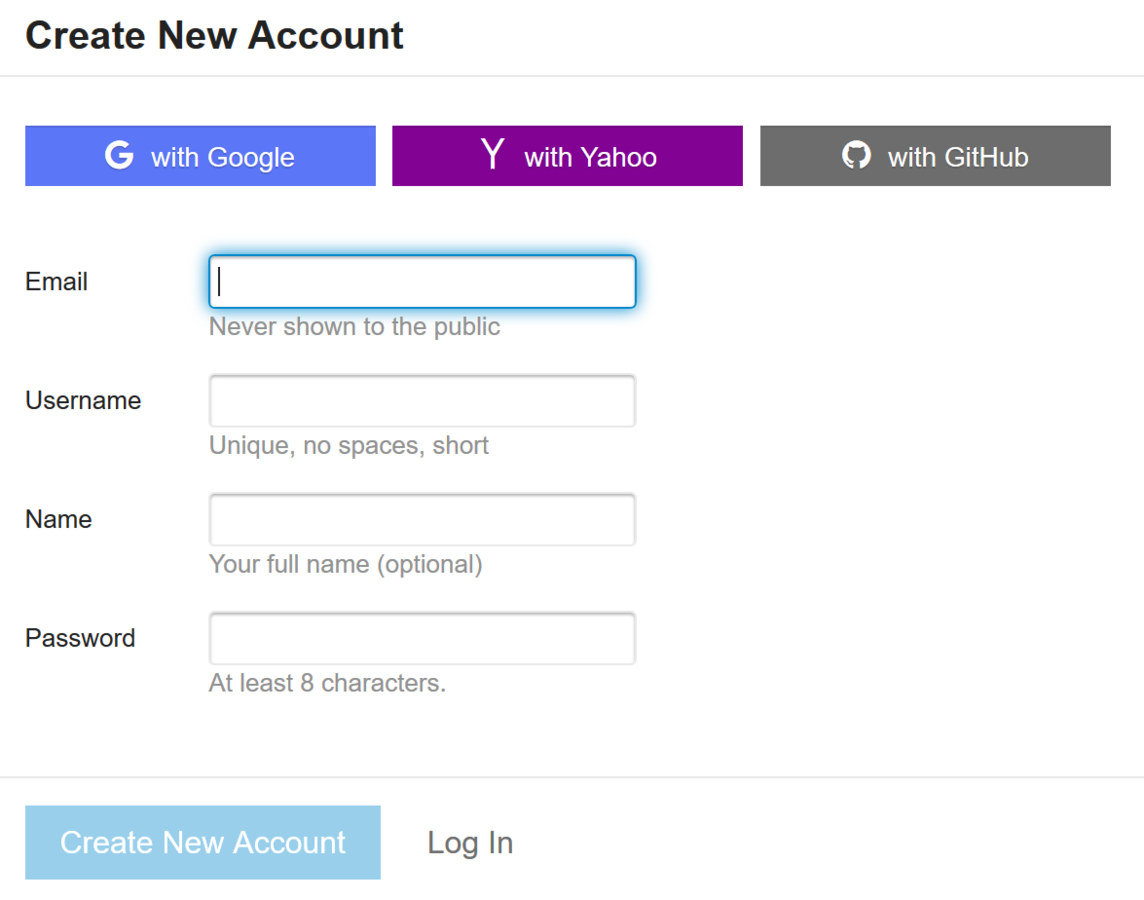The image size is (1144, 900).
Task: Click the Google G logo icon
Action: 119,155
